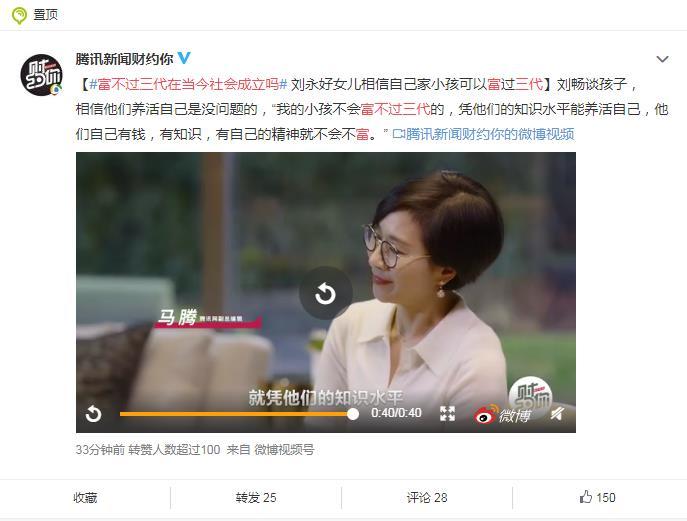Open the 评论 28 comments tab
This screenshot has height=521, width=687.
tap(427, 498)
